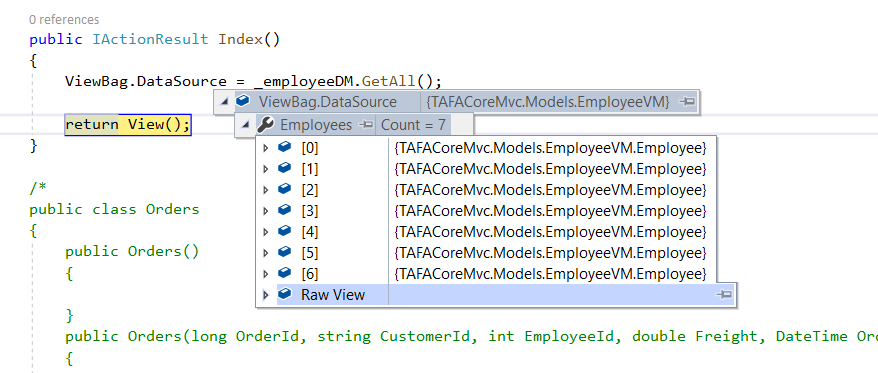Click the highlighted return View() statement

tap(128, 124)
